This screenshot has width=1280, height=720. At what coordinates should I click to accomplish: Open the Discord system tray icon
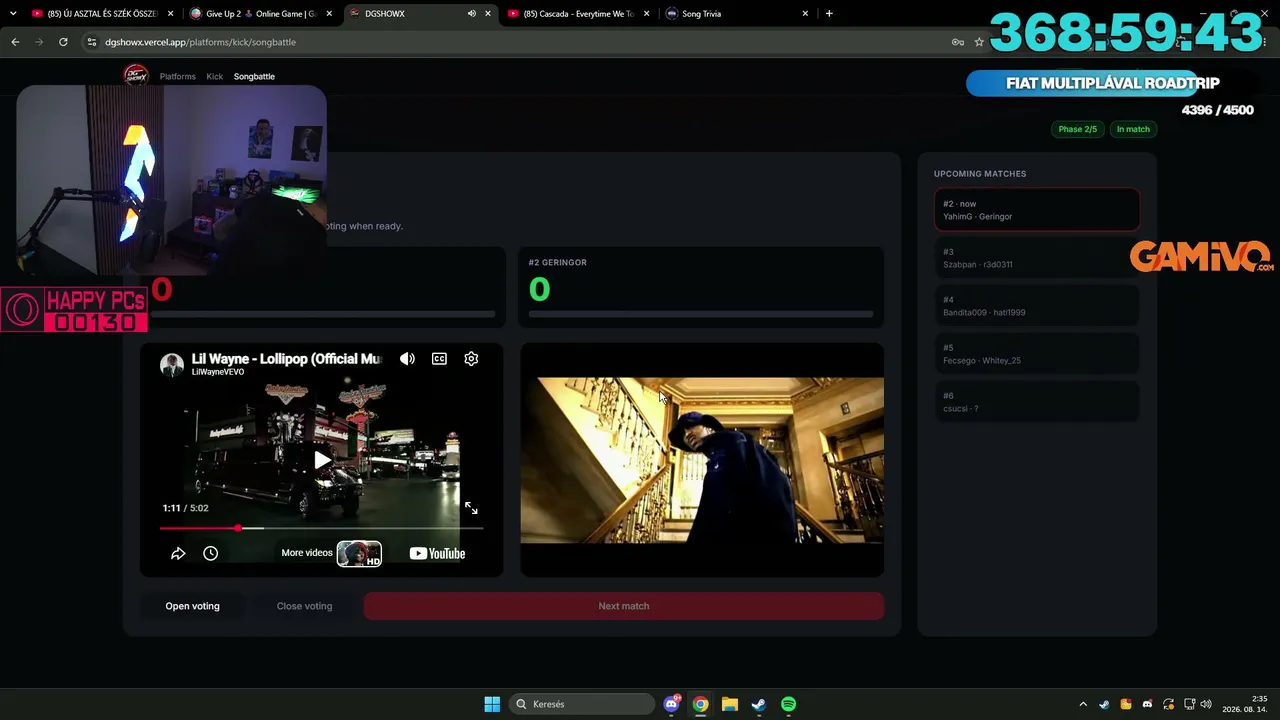(1147, 704)
